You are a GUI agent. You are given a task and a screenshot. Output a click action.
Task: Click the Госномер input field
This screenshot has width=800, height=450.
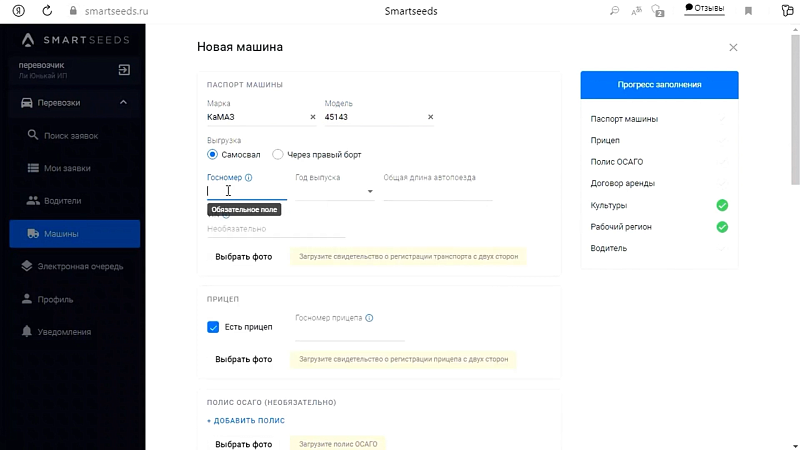[247, 191]
